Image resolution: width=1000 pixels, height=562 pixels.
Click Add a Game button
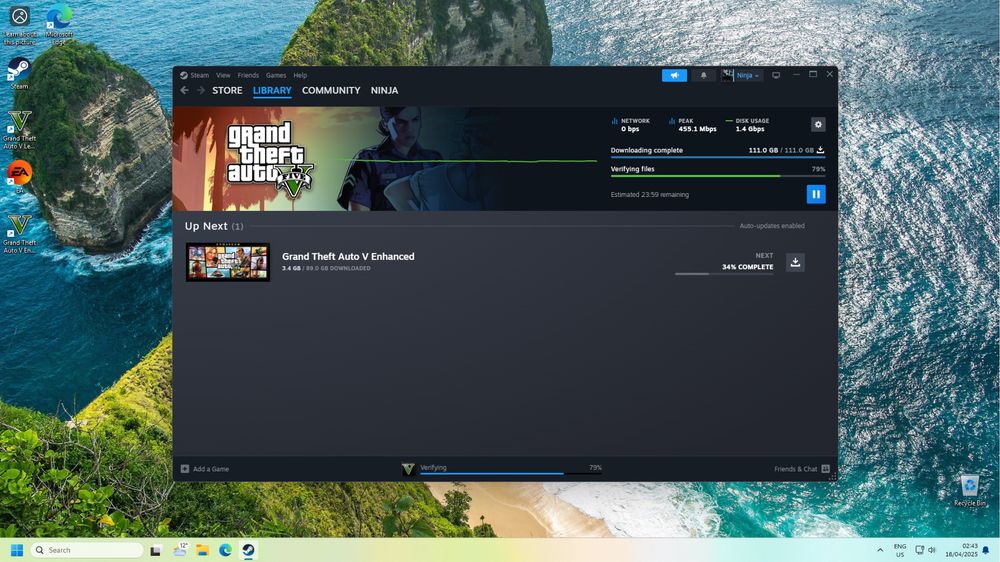205,469
